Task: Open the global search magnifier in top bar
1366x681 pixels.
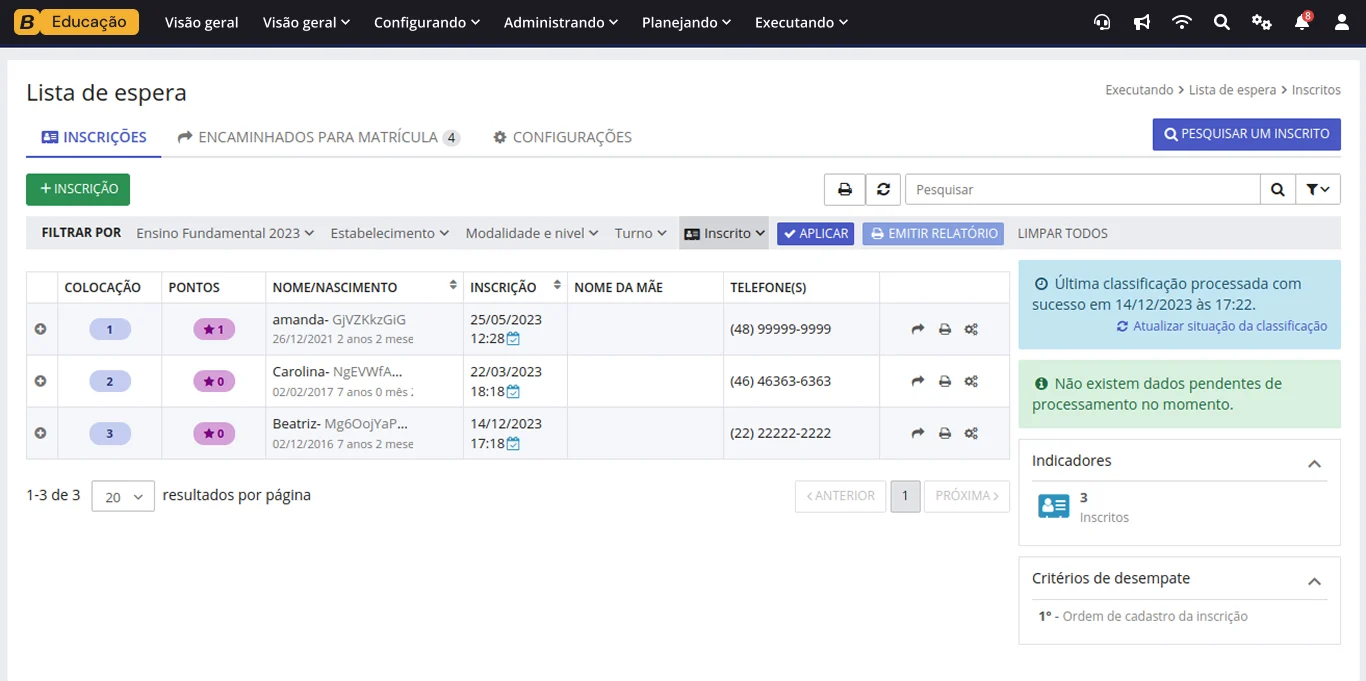Action: (1222, 22)
